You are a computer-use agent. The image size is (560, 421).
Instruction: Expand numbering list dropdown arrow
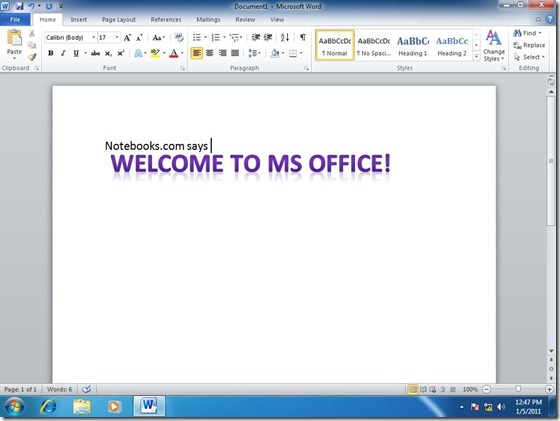224,37
